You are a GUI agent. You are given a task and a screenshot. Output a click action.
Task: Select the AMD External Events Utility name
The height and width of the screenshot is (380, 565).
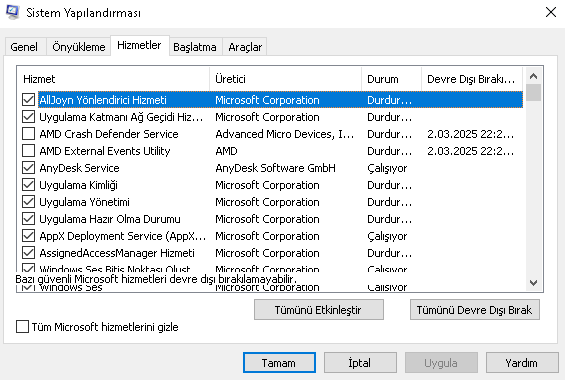[105, 151]
